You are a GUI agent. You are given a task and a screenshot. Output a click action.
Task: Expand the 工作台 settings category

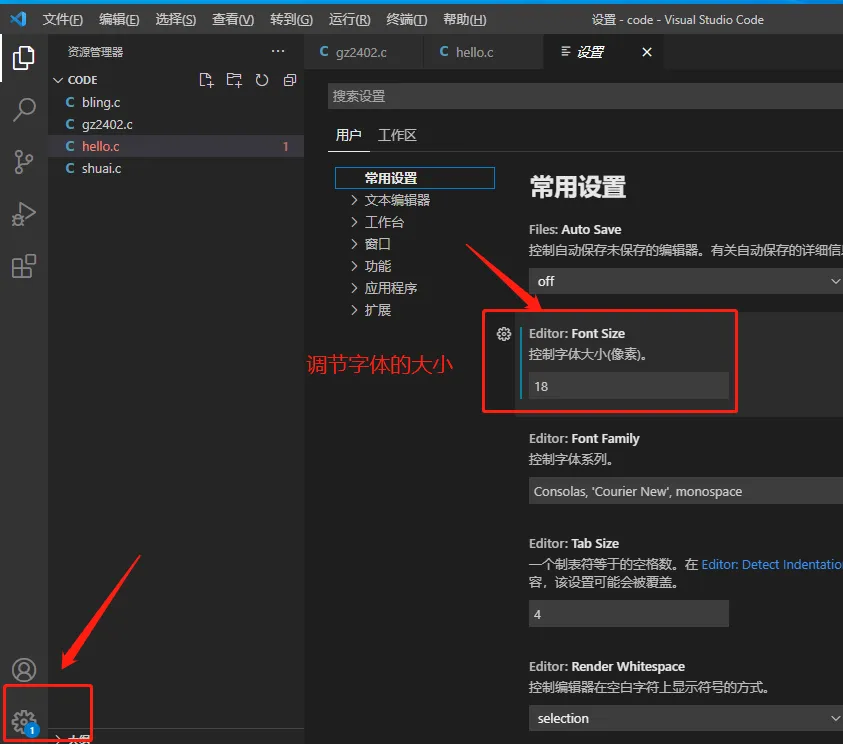tap(354, 222)
